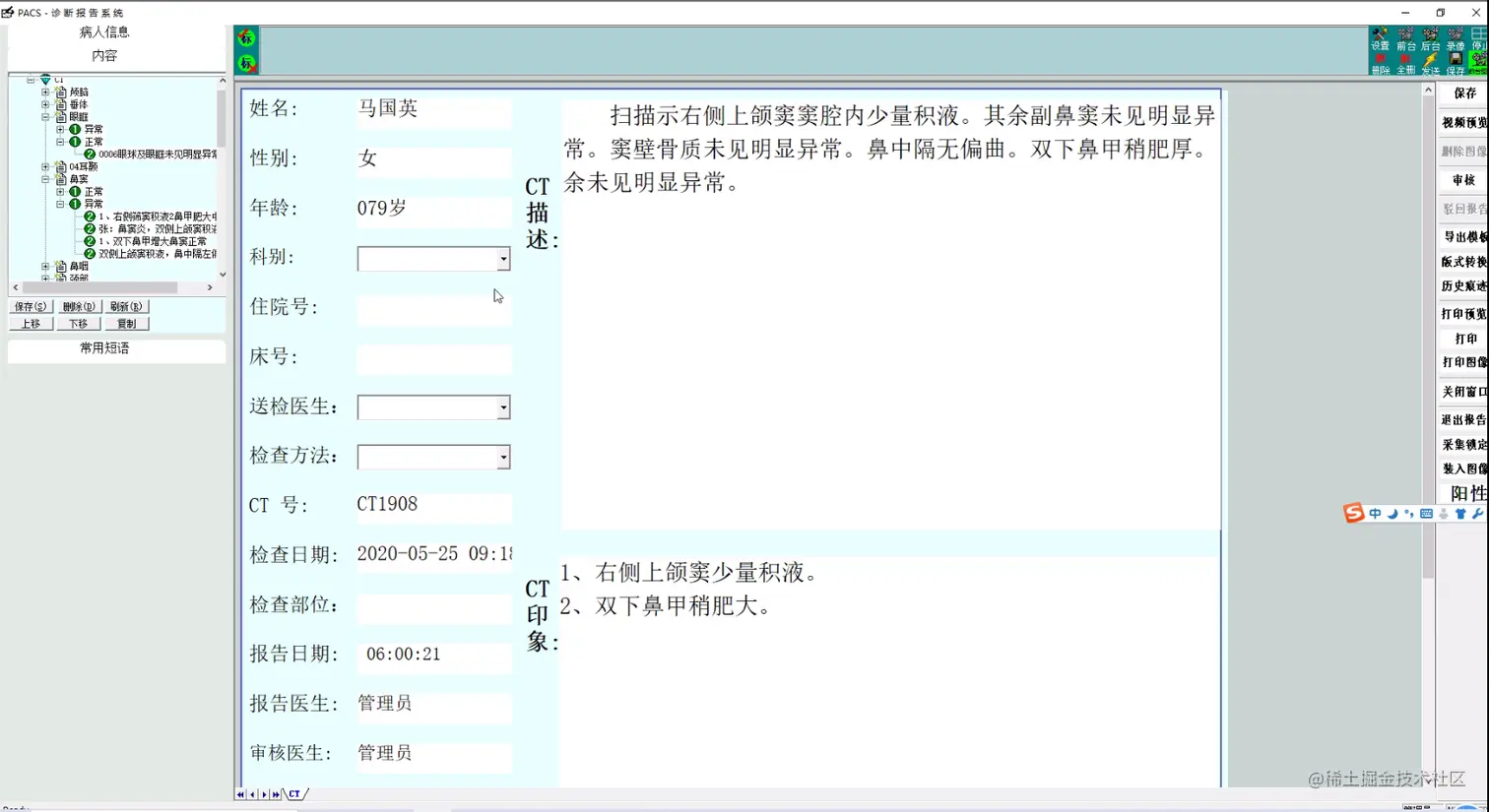Open the 检查方法 exam method dropdown
Image resolution: width=1489 pixels, height=812 pixels.
503,457
